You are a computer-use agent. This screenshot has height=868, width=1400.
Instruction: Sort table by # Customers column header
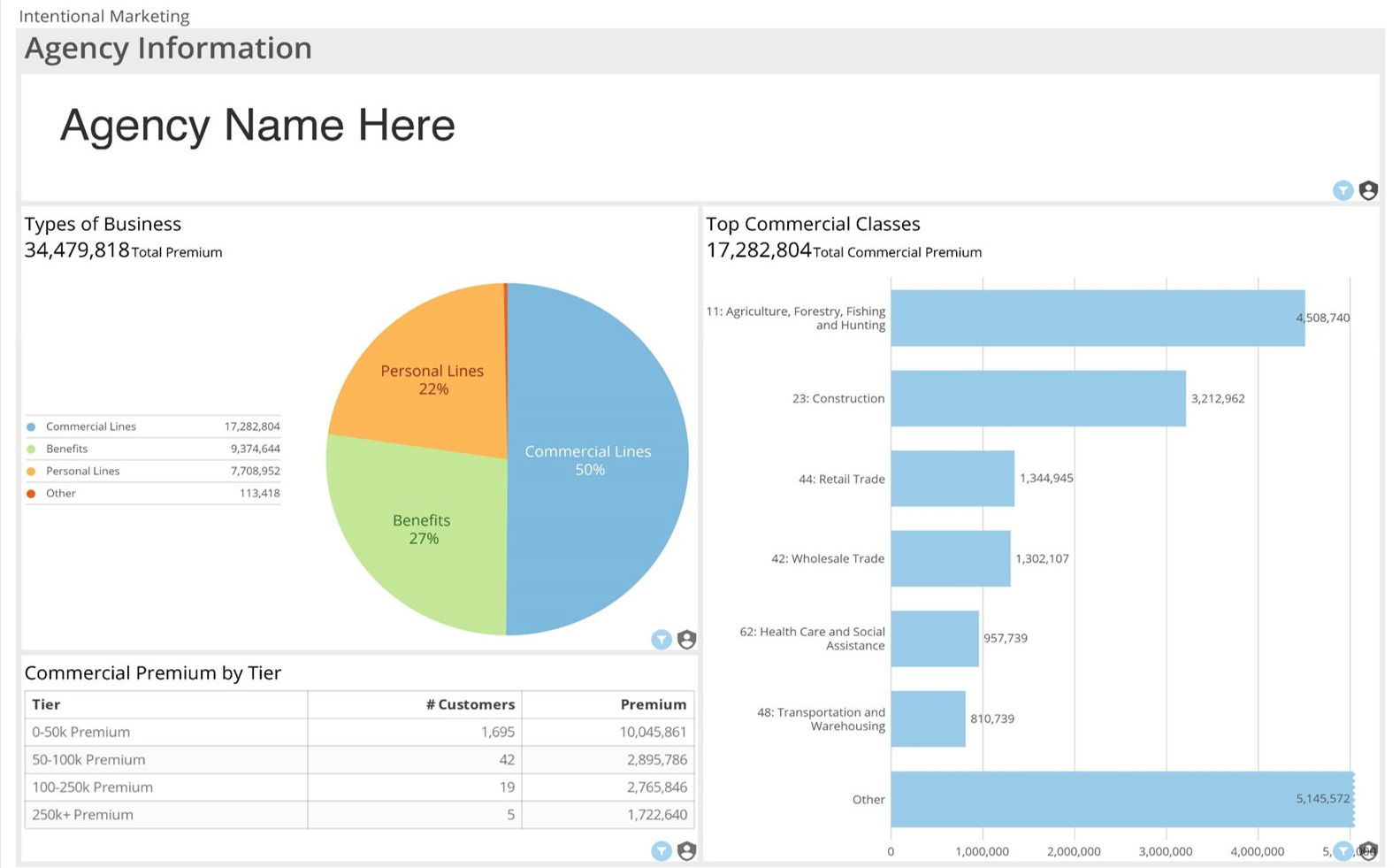pyautogui.click(x=470, y=704)
